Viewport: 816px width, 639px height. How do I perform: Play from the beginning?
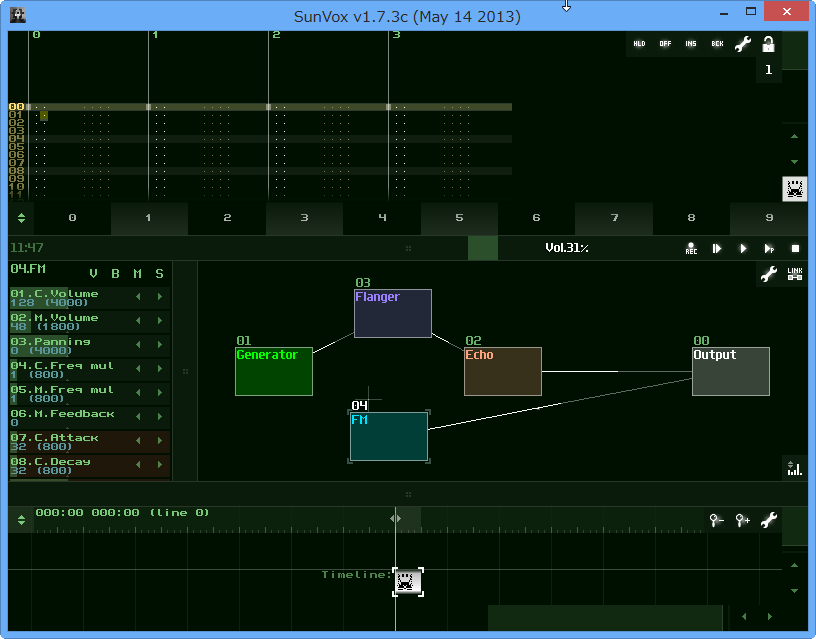717,249
